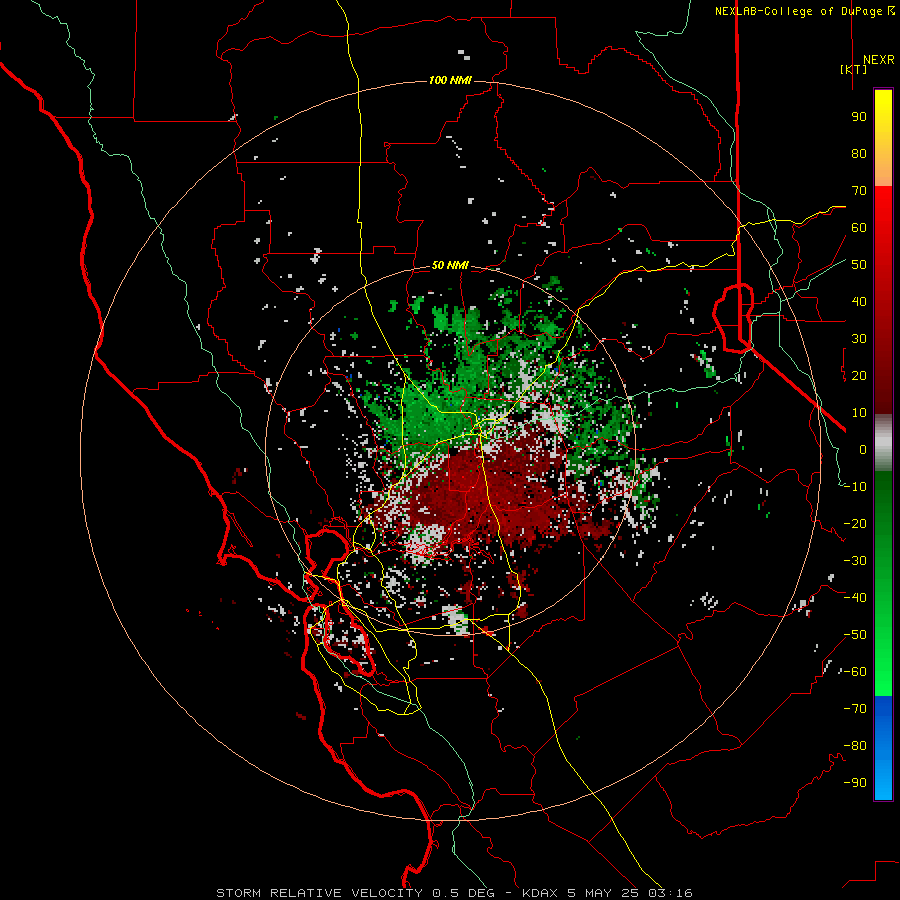Click the -40 value on velocity scale
Viewport: 900px width, 900px height.
[x=855, y=598]
